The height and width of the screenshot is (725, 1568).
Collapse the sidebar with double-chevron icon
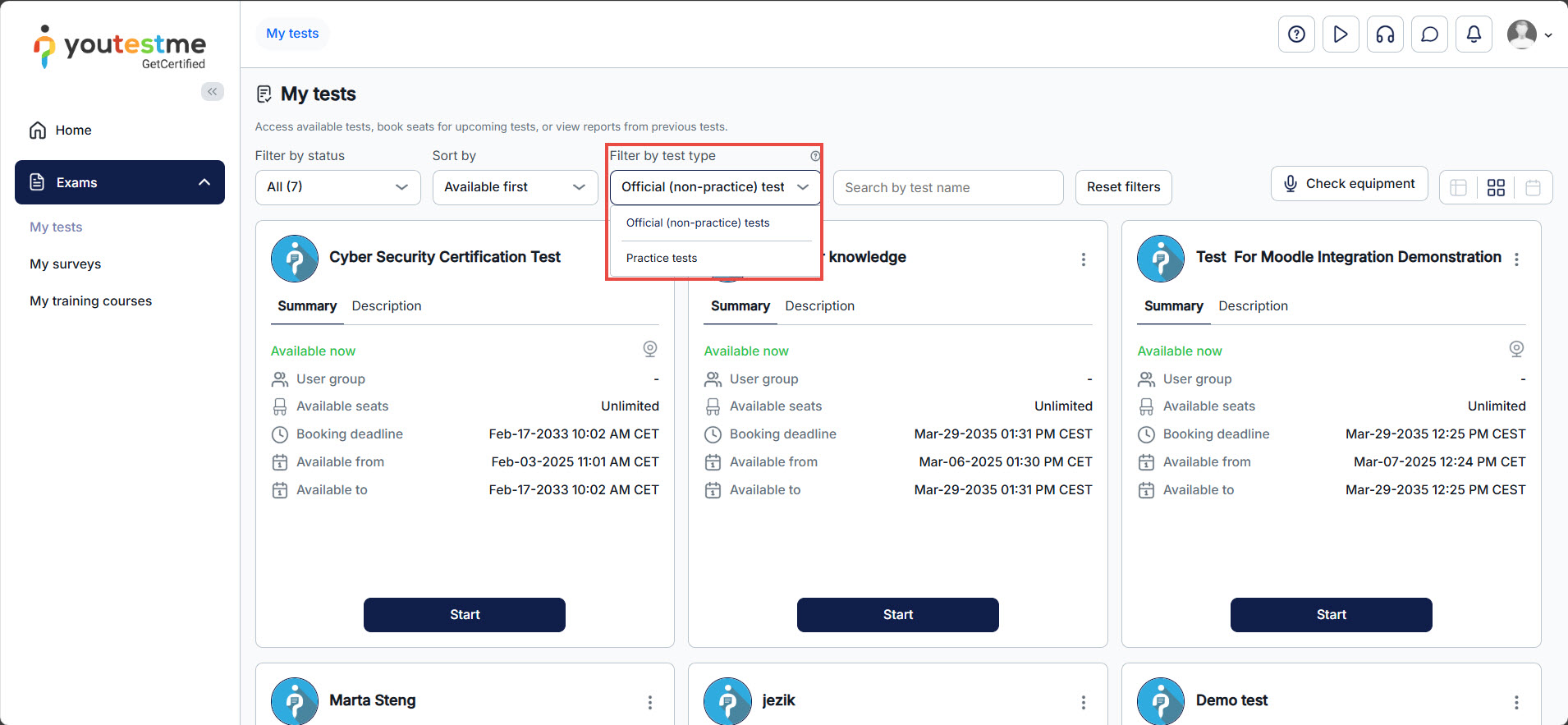click(213, 91)
